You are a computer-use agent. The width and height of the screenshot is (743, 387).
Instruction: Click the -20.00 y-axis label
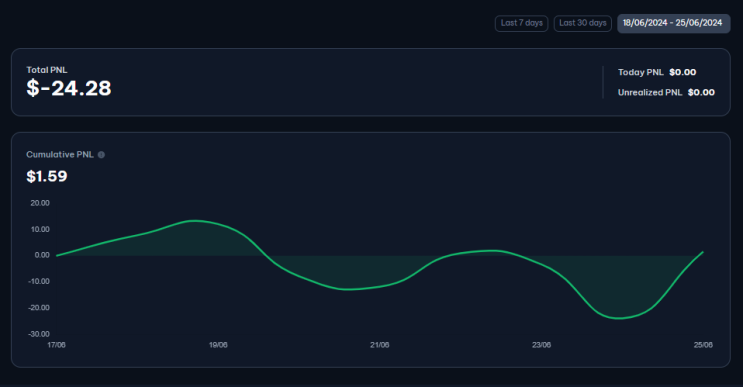click(x=39, y=307)
